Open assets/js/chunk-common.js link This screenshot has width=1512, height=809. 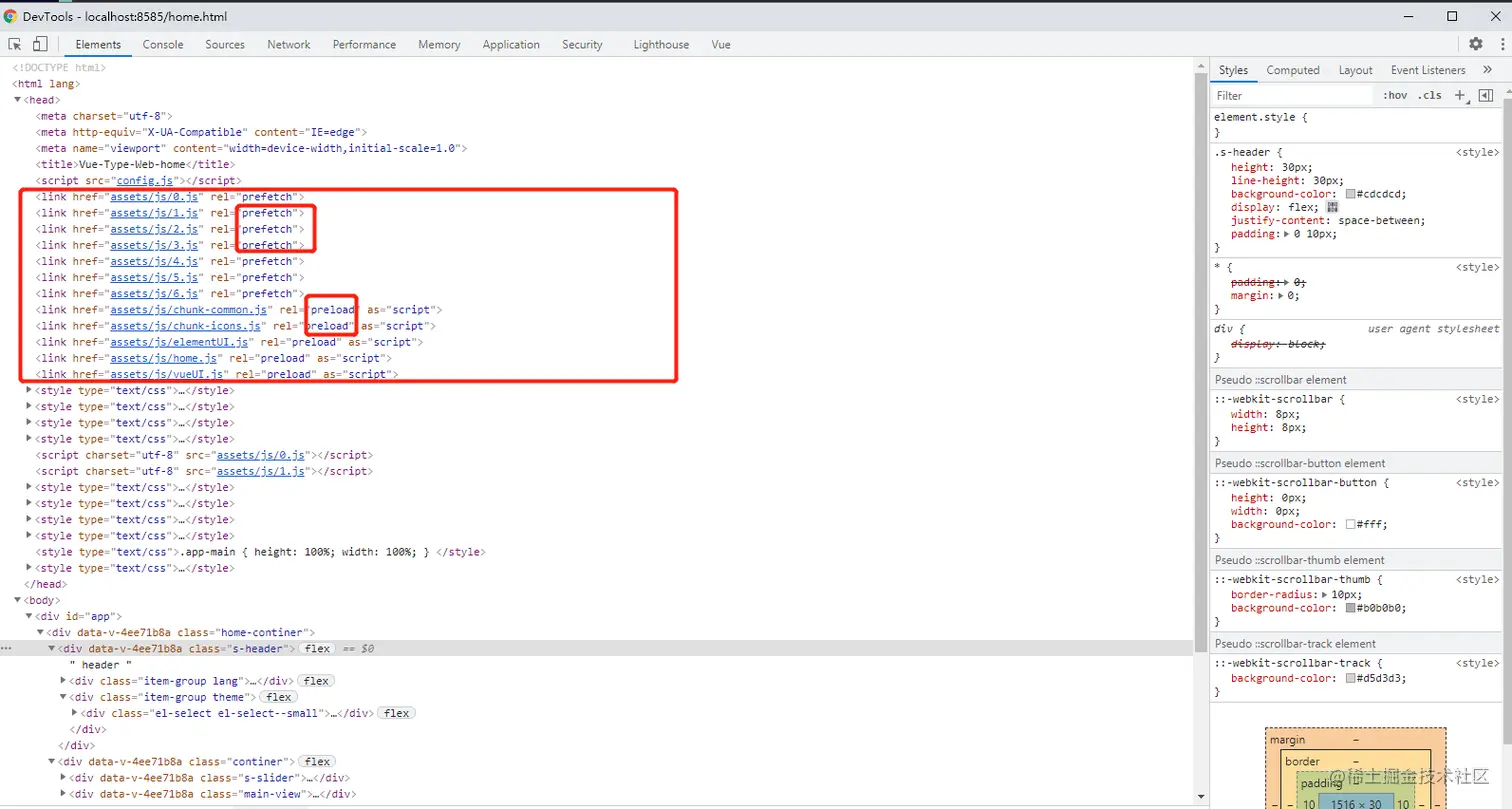coord(190,310)
